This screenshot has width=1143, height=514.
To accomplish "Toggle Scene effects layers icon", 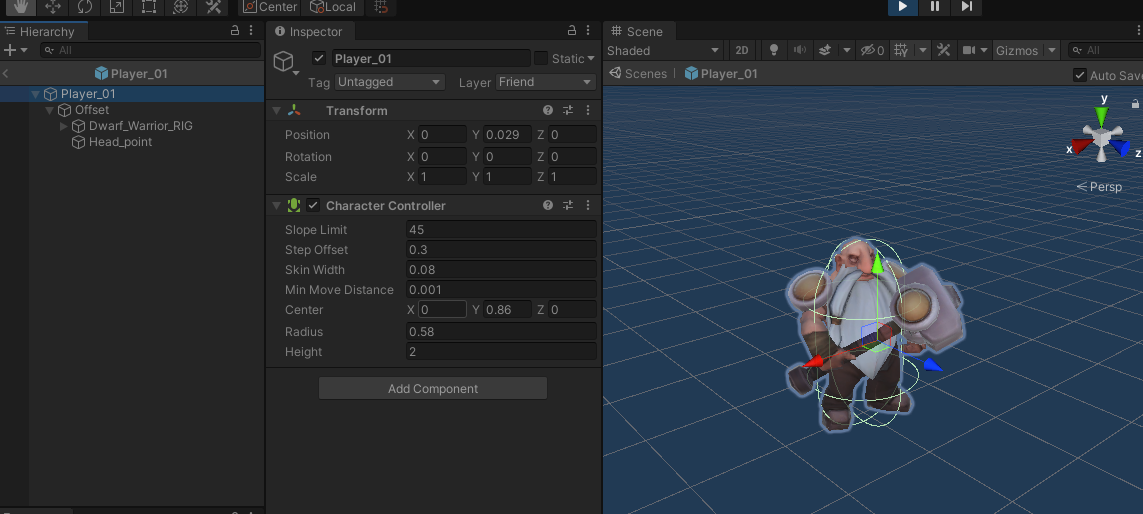I will point(825,50).
